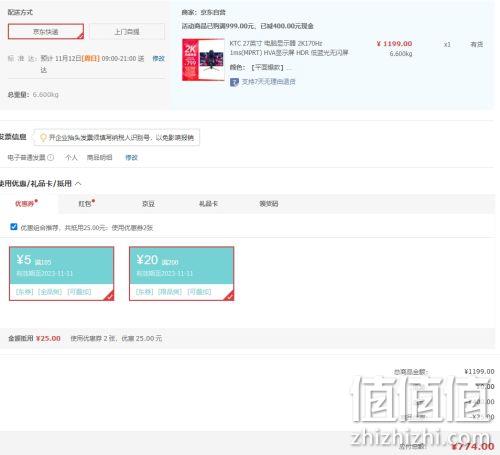Click 修改 next to the delivery time
Image resolution: width=500 pixels, height=455 pixels.
point(158,58)
